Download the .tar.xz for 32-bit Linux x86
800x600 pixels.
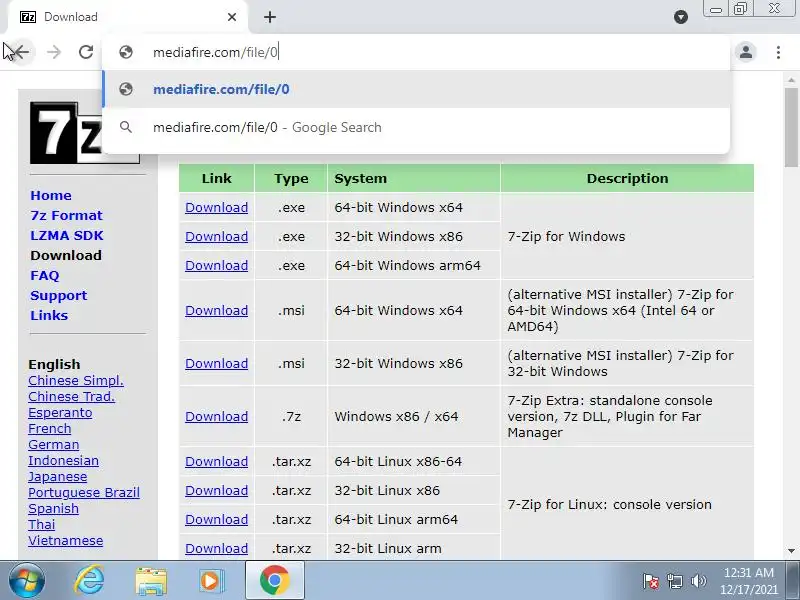click(x=216, y=491)
